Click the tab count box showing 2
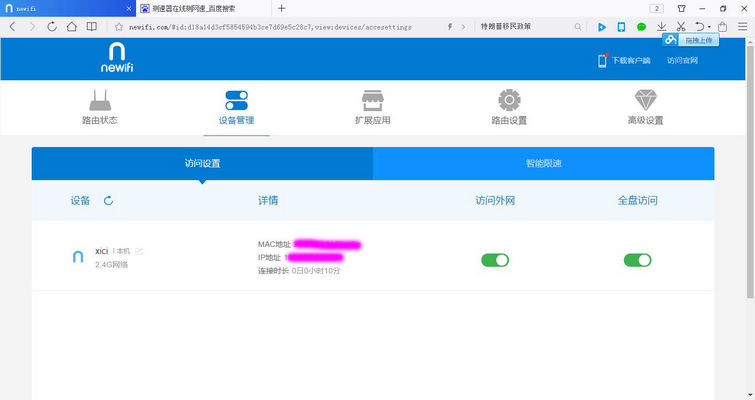 pyautogui.click(x=656, y=8)
